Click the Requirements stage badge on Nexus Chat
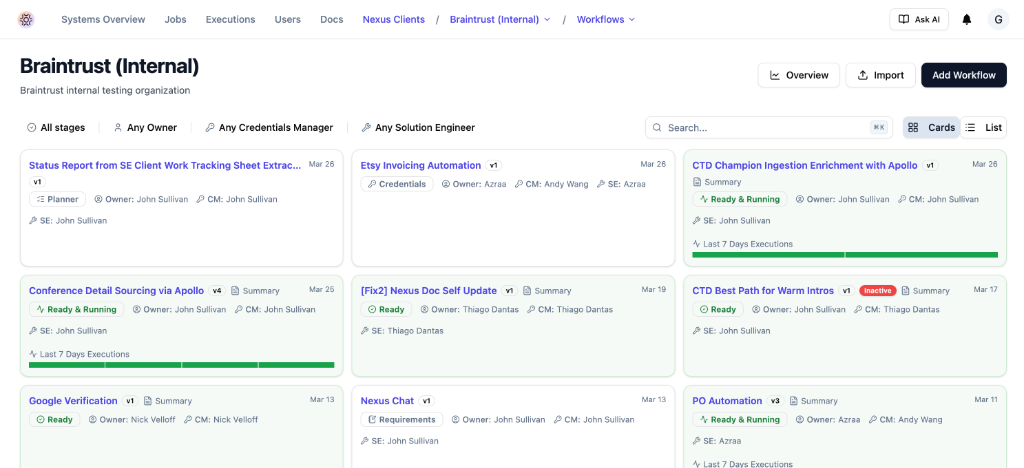The width and height of the screenshot is (1024, 468). 402,420
